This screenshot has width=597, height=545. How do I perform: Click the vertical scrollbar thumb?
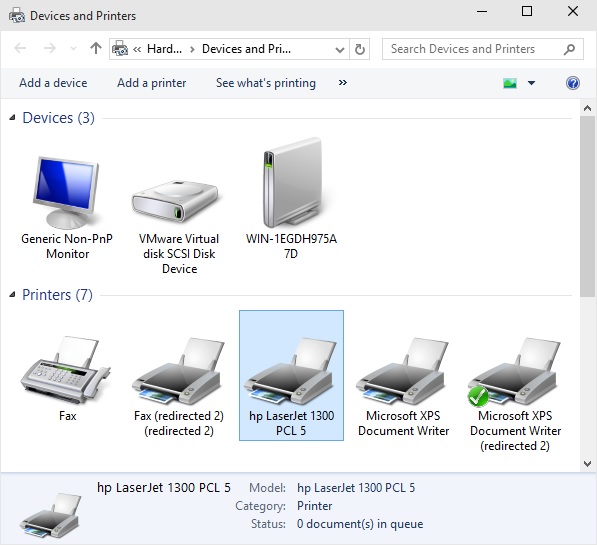click(587, 206)
